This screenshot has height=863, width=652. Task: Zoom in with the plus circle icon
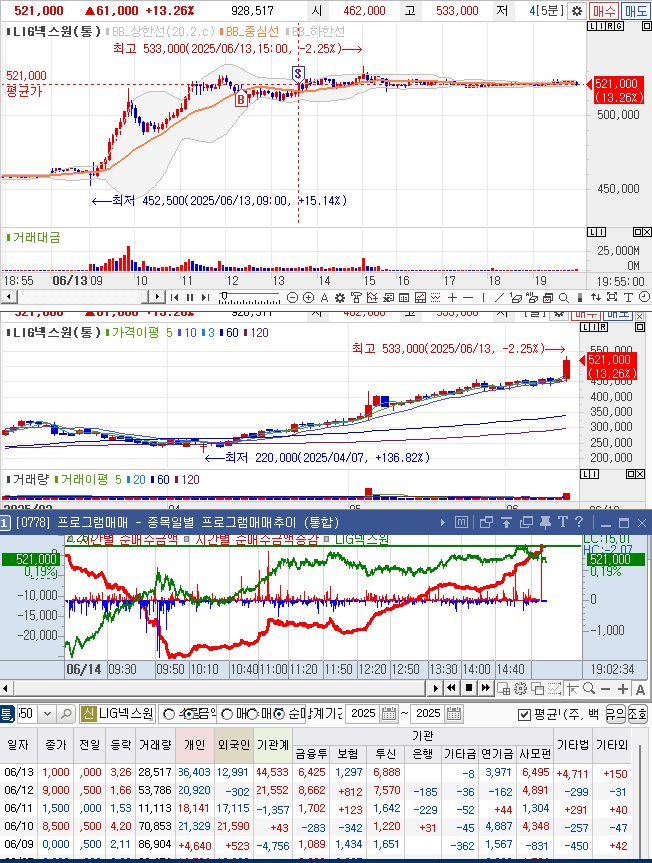coord(309,298)
